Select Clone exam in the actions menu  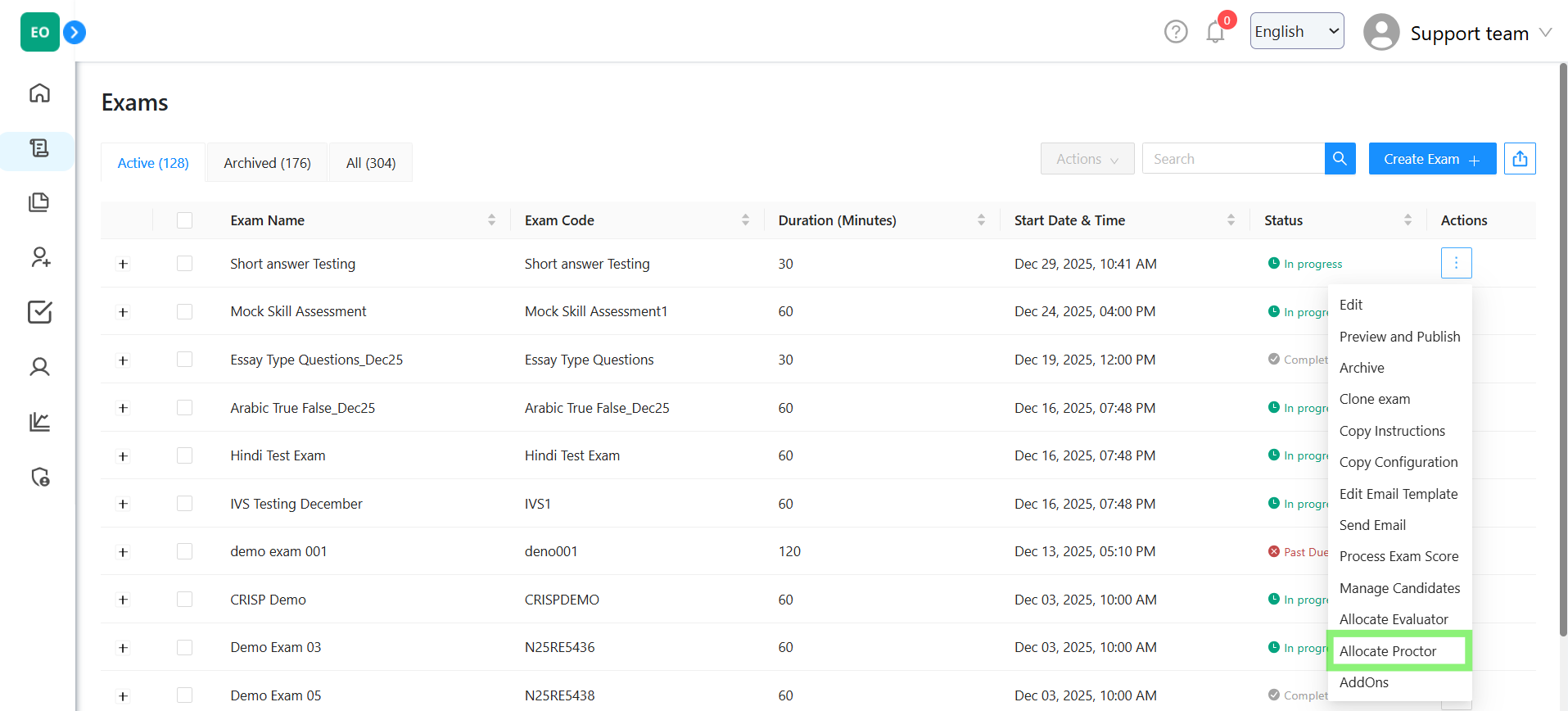[1375, 399]
